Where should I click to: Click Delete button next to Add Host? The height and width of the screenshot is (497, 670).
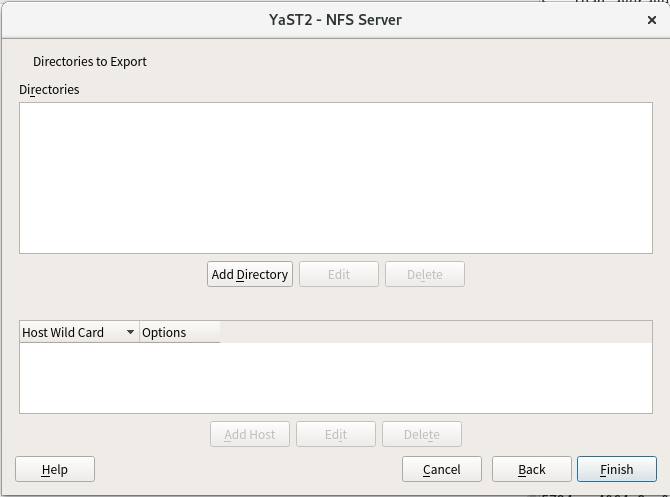(422, 434)
